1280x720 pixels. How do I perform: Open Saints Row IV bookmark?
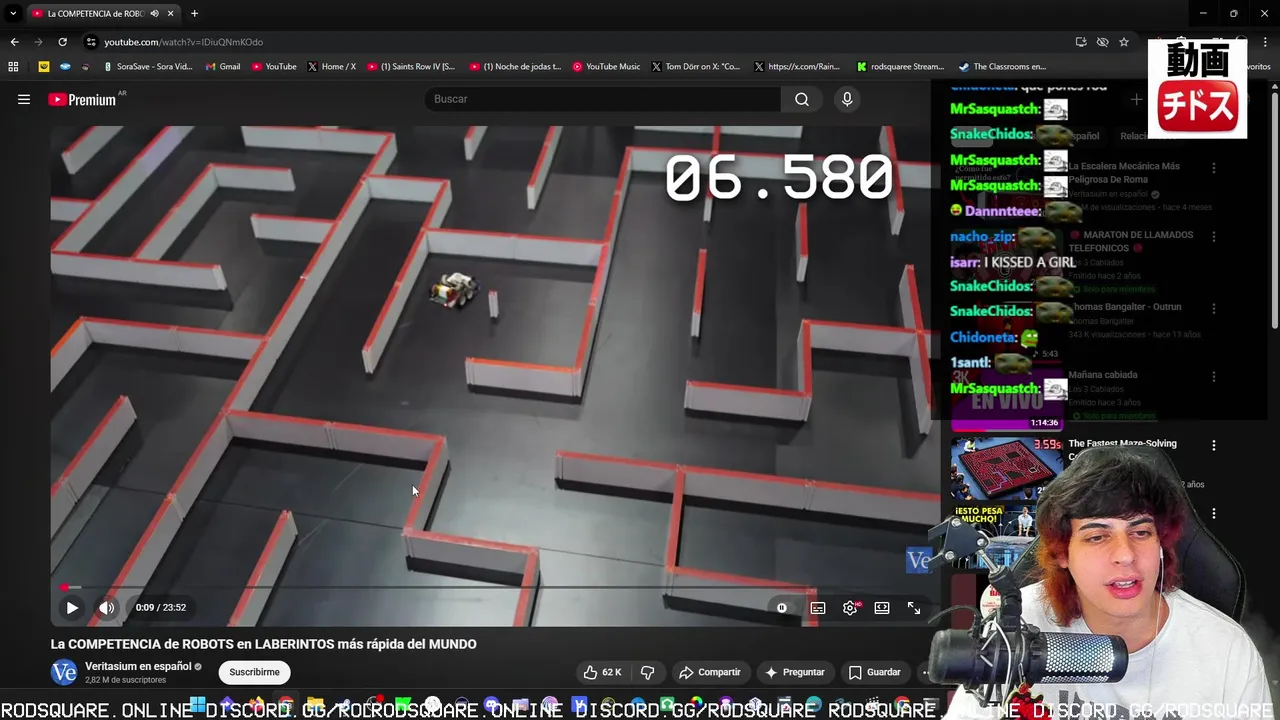pyautogui.click(x=411, y=66)
